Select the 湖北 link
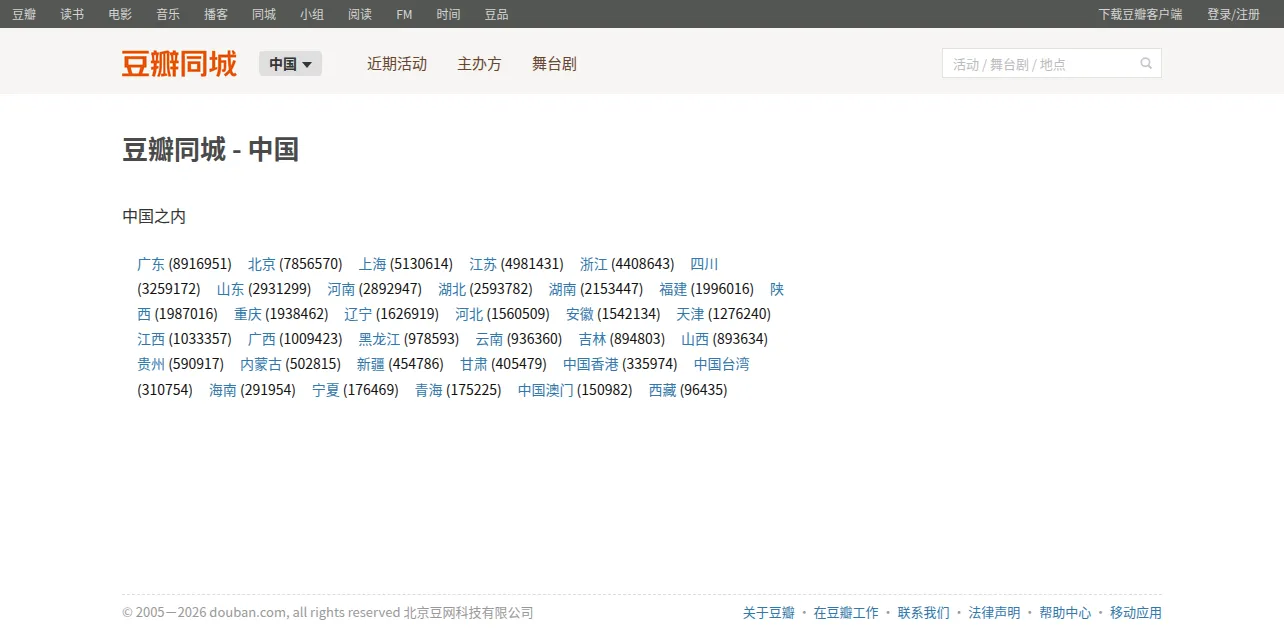 click(452, 289)
